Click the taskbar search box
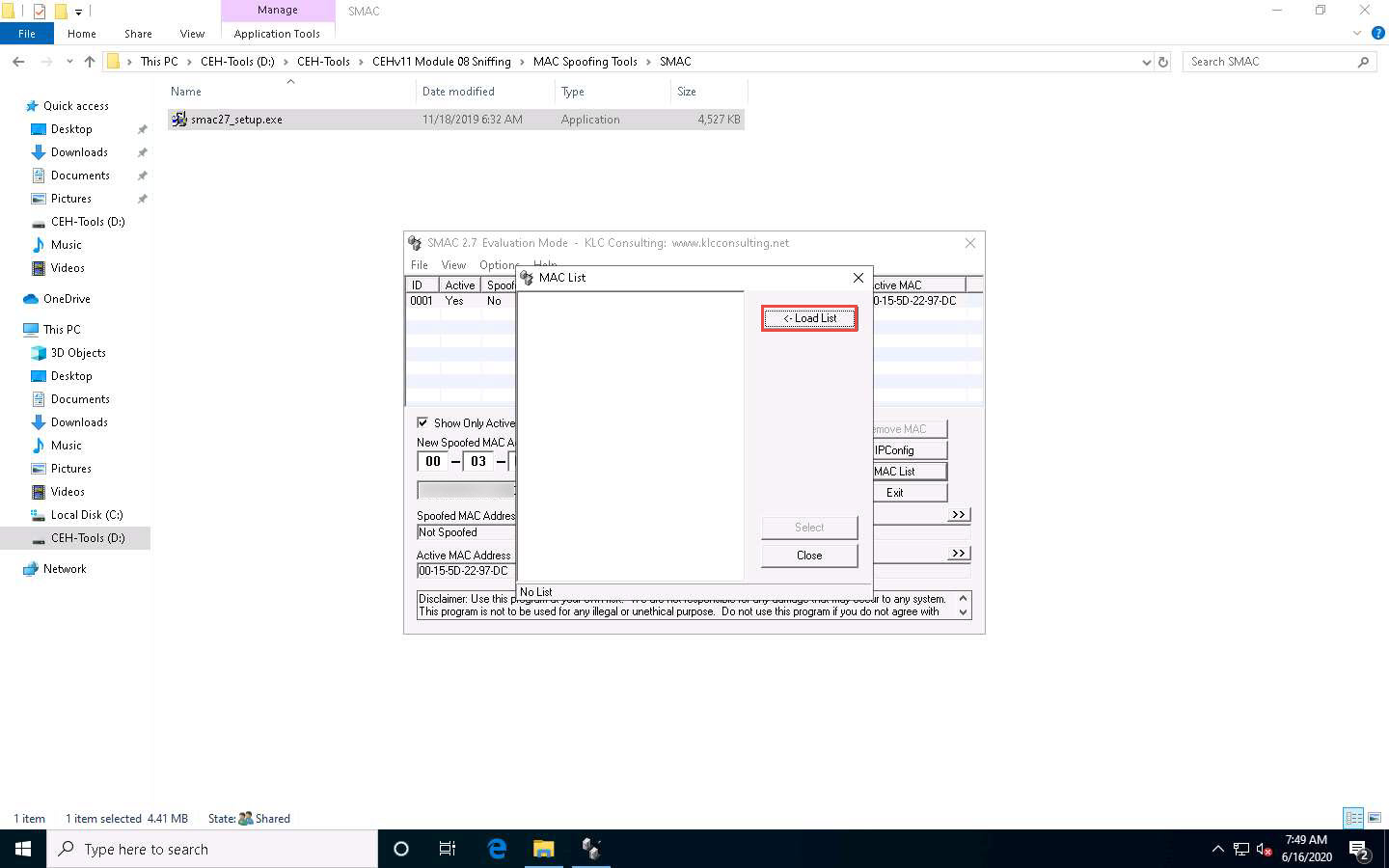Viewport: 1389px width, 868px height. [x=212, y=849]
